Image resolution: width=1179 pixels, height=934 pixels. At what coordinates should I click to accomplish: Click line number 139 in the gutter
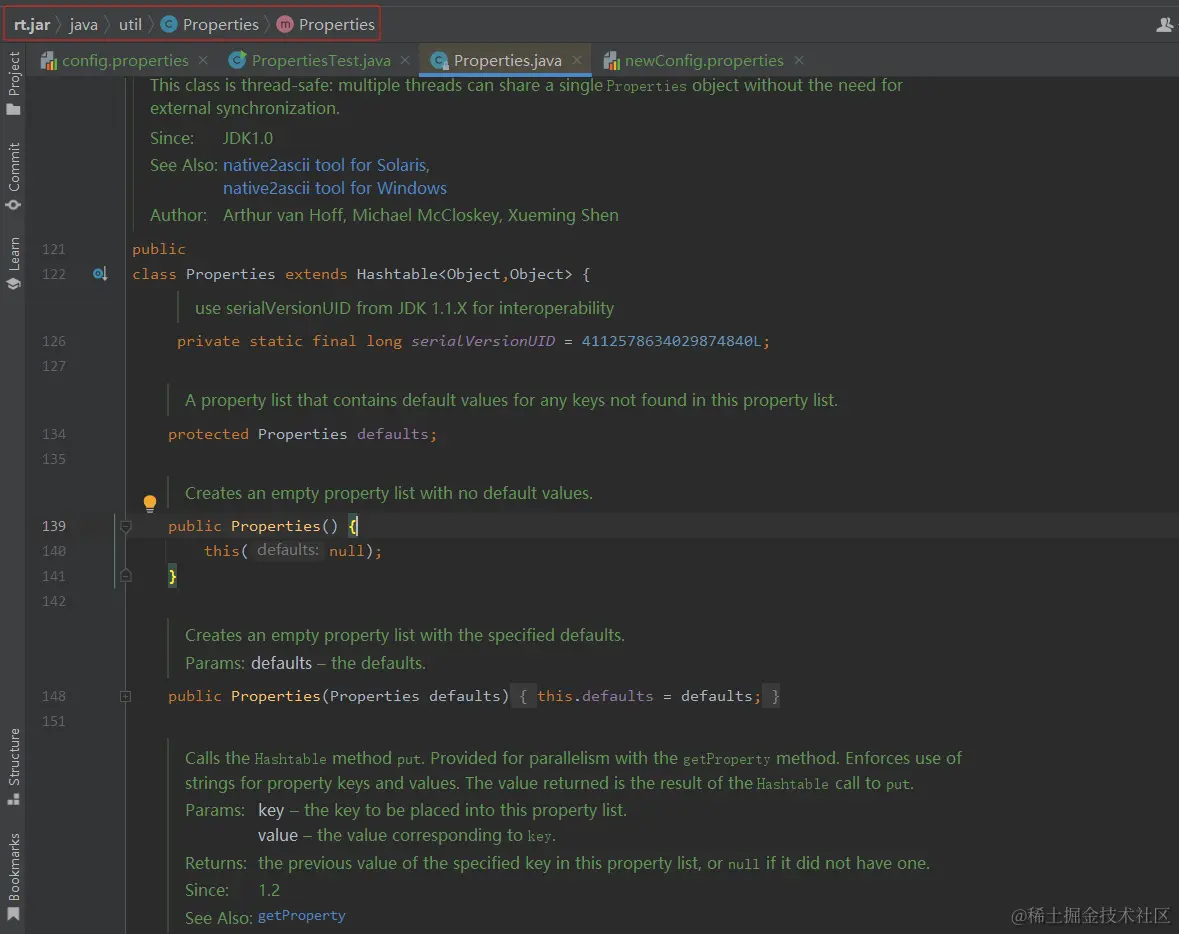53,526
